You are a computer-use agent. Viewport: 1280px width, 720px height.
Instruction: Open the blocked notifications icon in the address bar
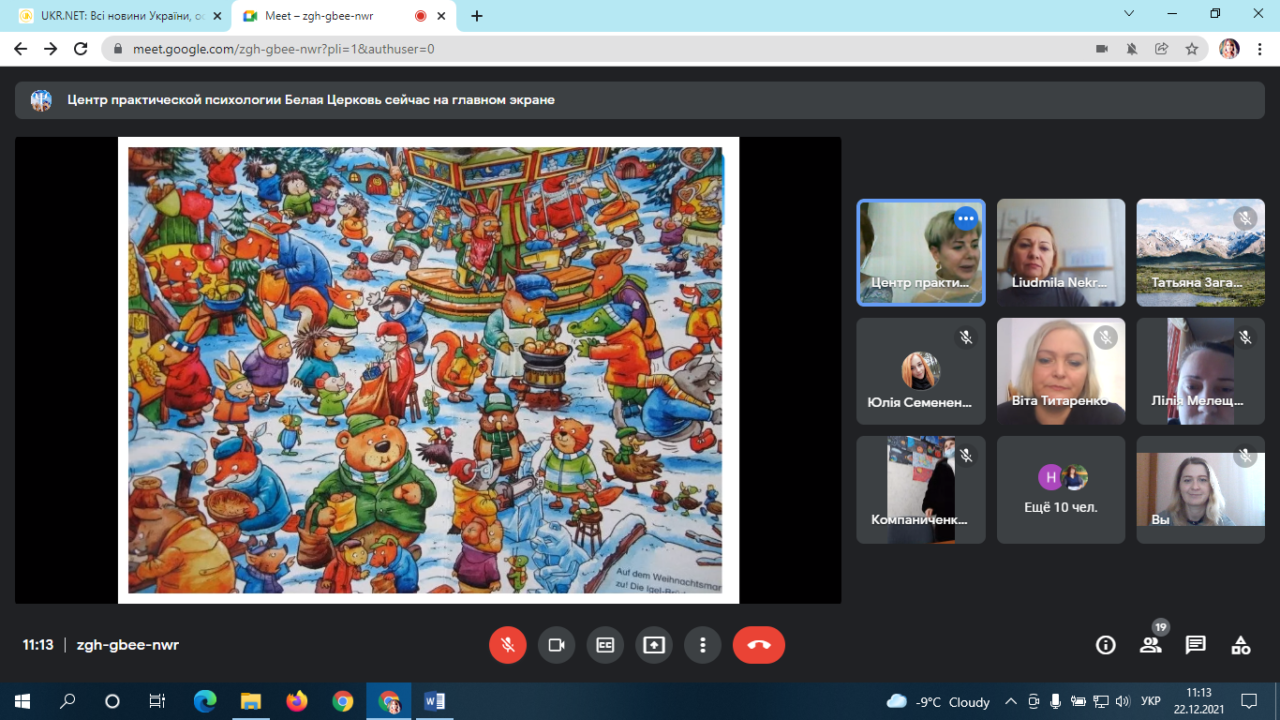1132,48
